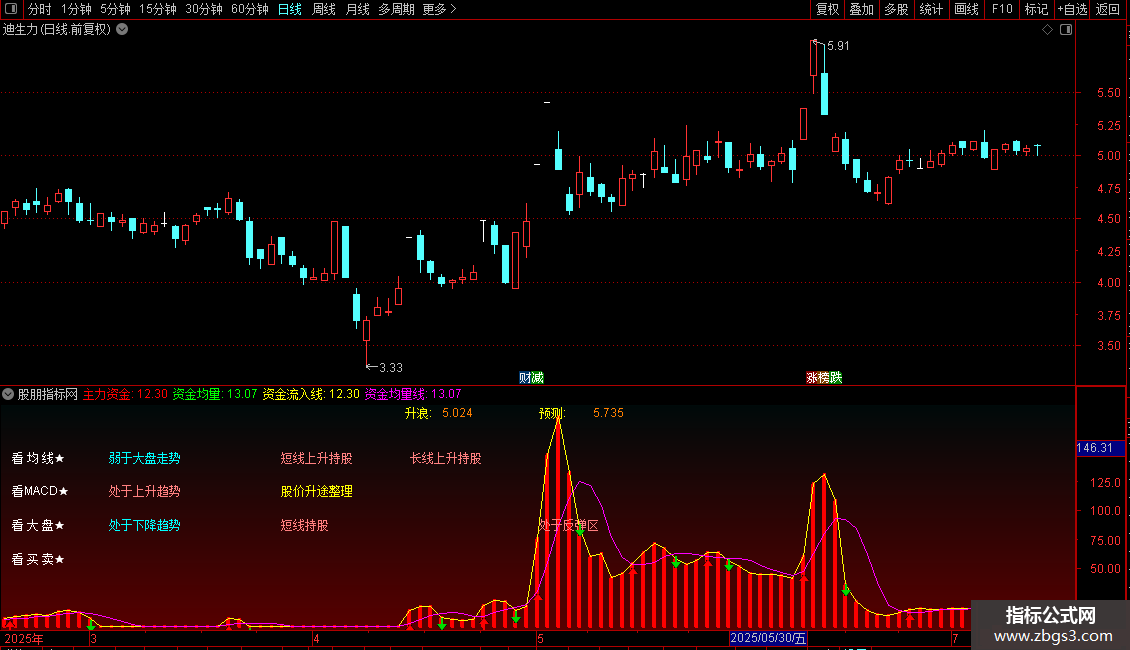The height and width of the screenshot is (650, 1130).
Task: Click the 看MACD★ row label
Action: pos(40,491)
